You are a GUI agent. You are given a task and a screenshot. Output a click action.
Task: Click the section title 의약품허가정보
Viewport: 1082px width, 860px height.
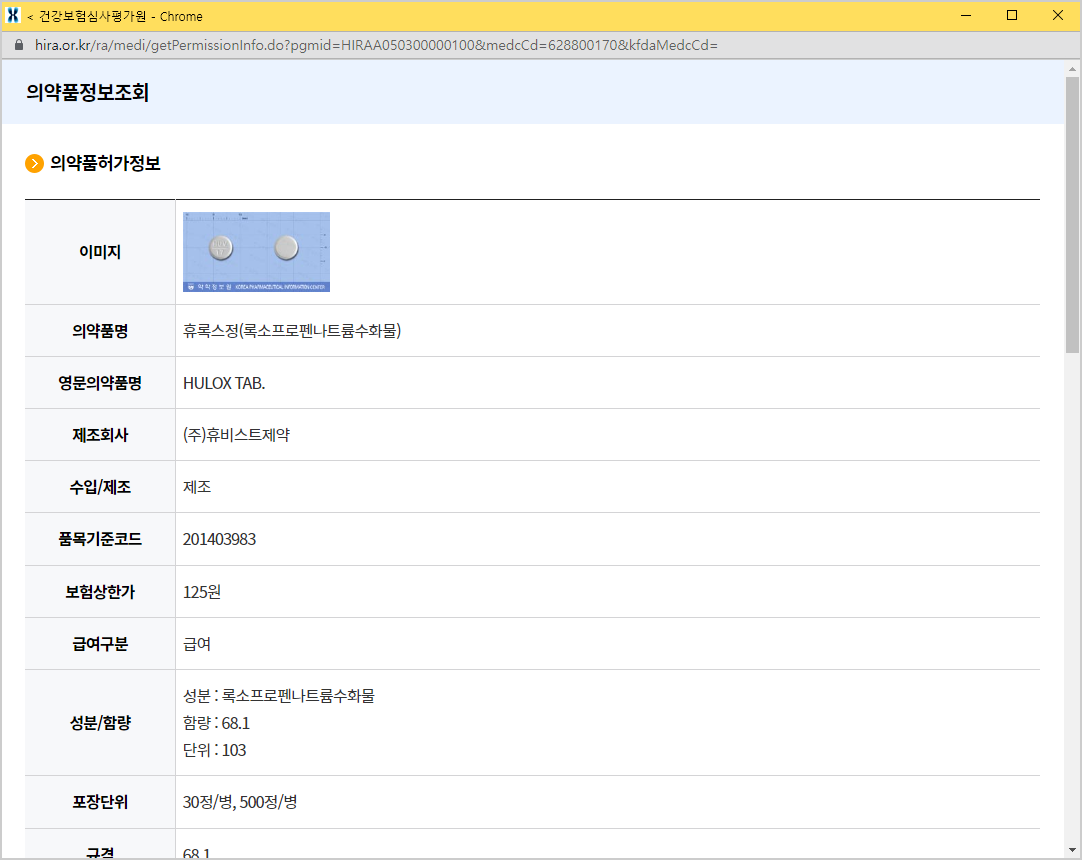tap(106, 164)
